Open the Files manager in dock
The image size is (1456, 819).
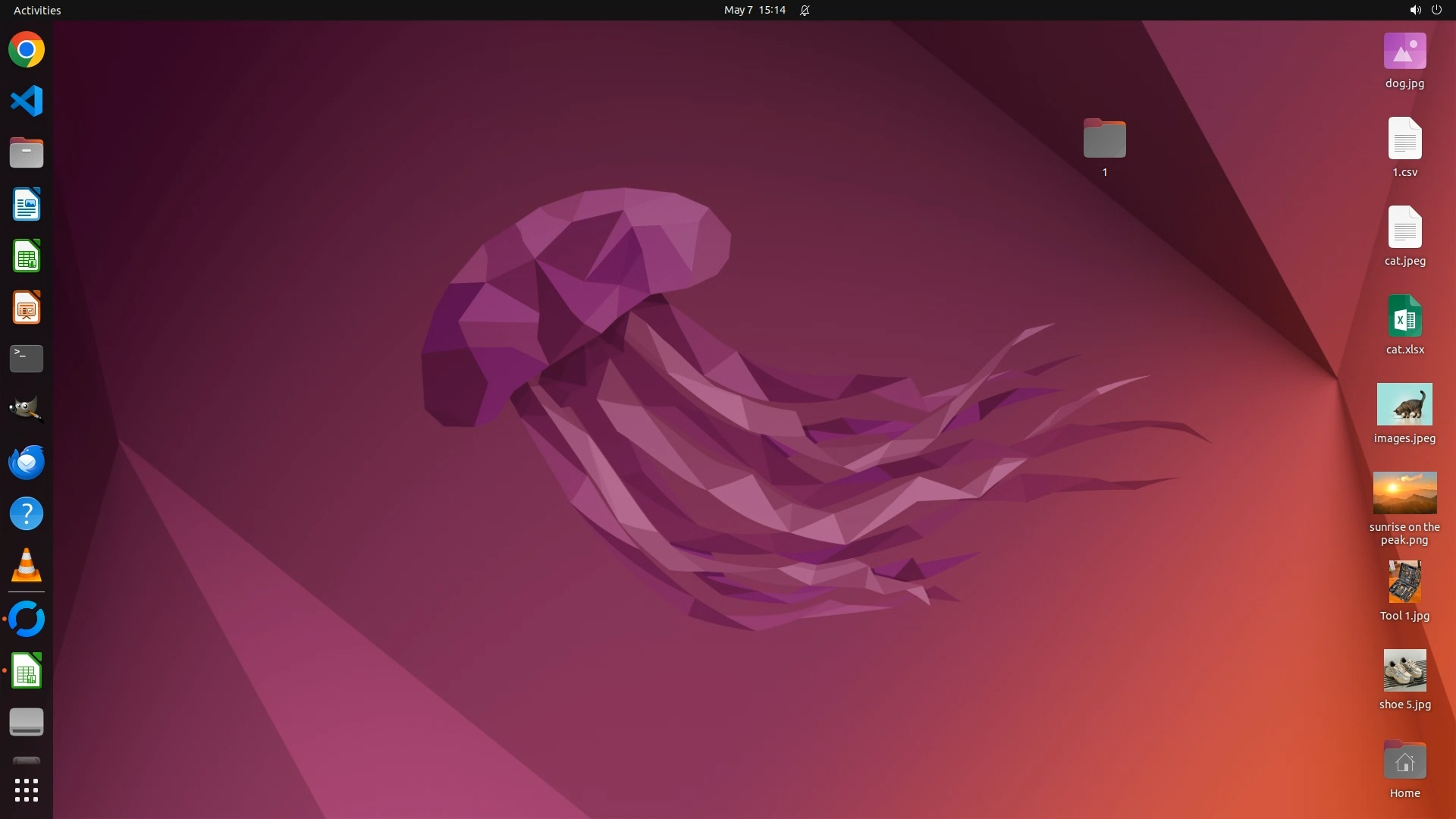[27, 152]
